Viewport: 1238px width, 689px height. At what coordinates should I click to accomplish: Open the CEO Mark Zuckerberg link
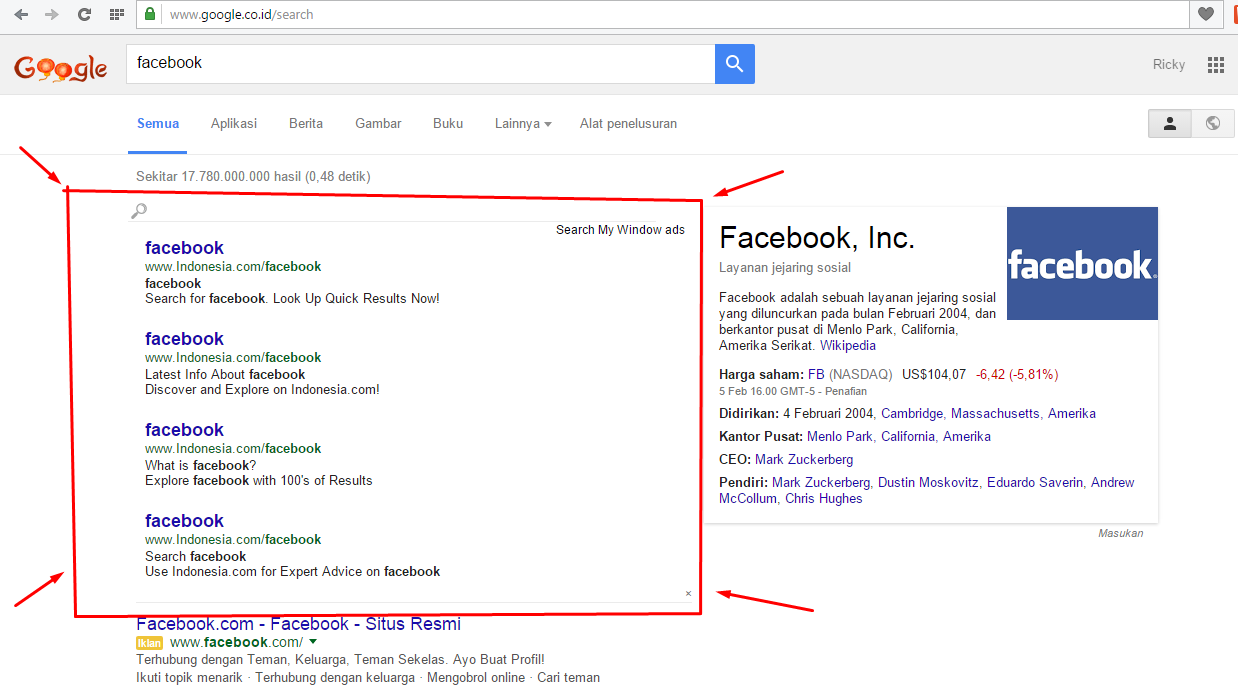click(x=804, y=460)
